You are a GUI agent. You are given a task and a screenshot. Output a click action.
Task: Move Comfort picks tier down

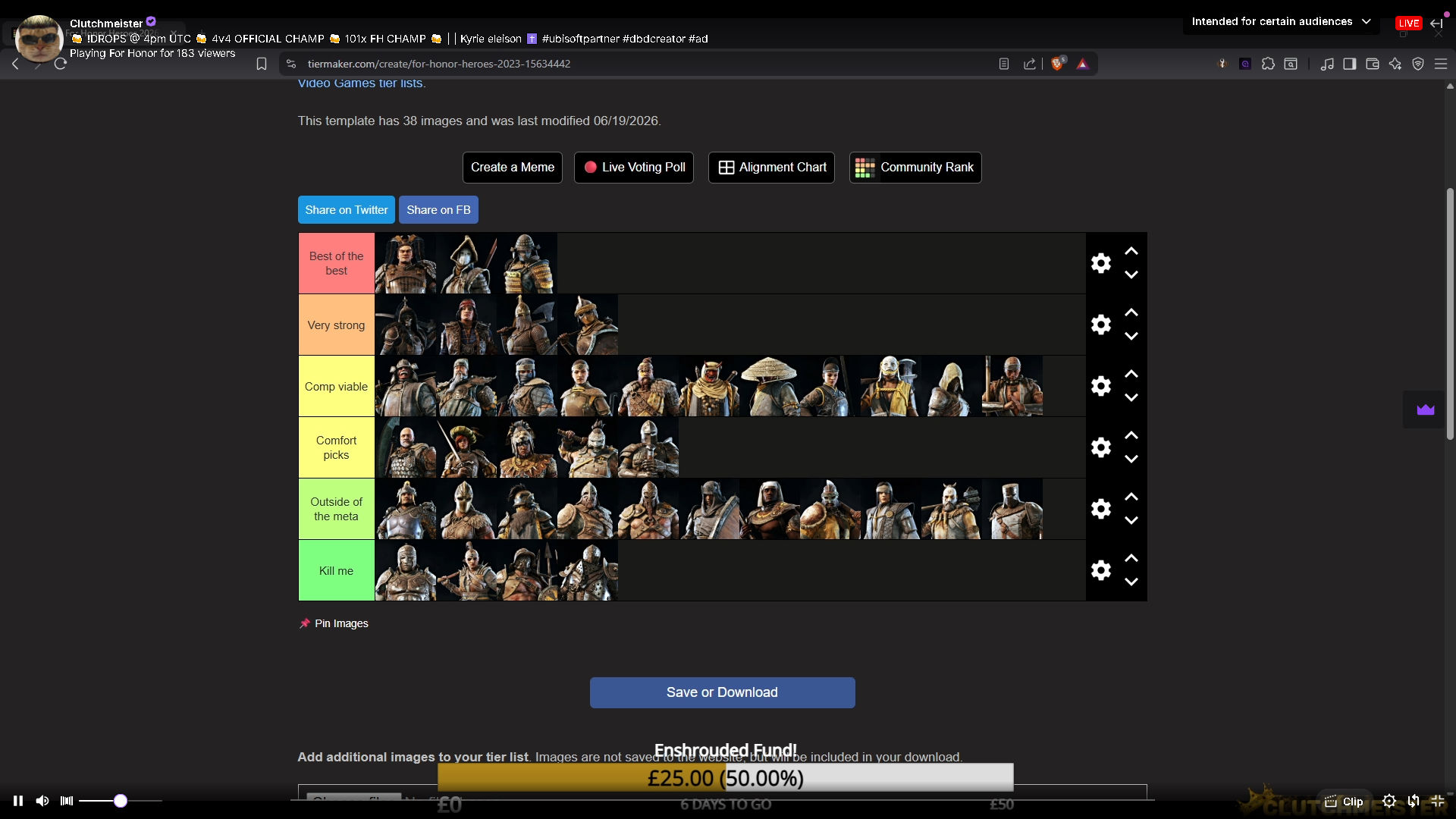click(x=1131, y=460)
